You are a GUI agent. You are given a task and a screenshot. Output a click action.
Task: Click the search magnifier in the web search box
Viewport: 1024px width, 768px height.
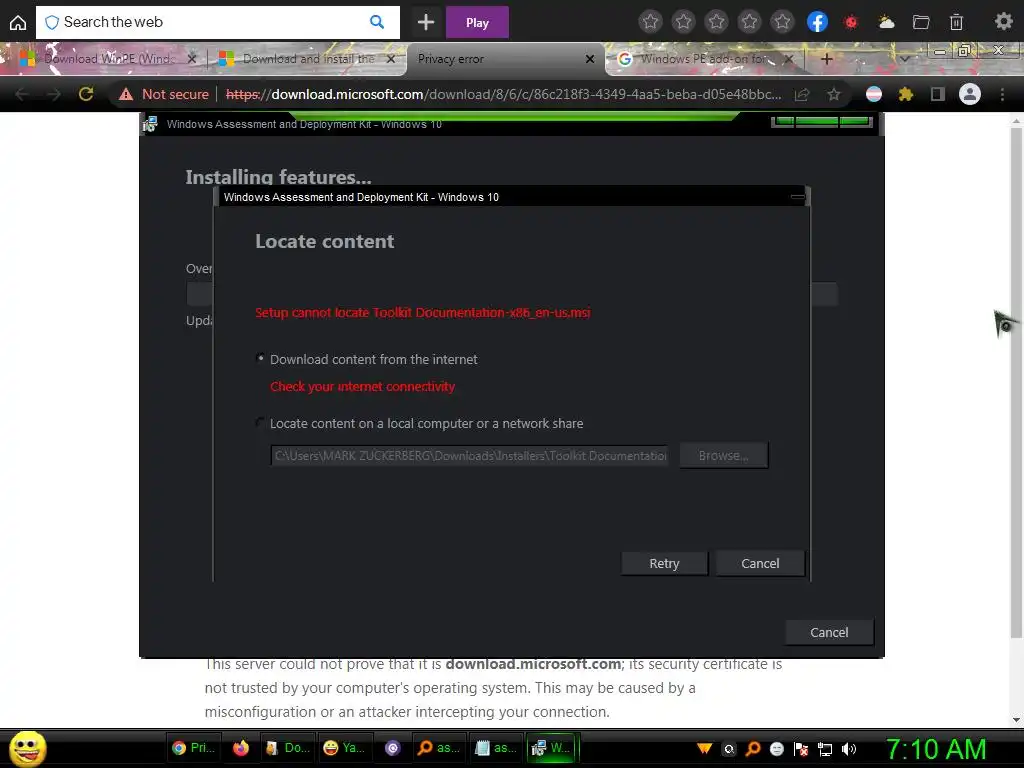(x=377, y=22)
